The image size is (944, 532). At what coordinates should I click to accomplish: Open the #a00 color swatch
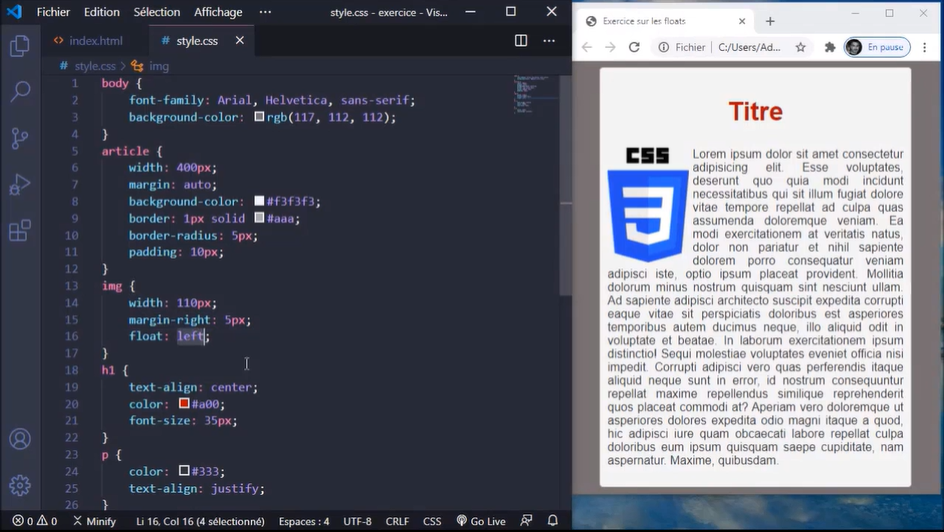[184, 403]
